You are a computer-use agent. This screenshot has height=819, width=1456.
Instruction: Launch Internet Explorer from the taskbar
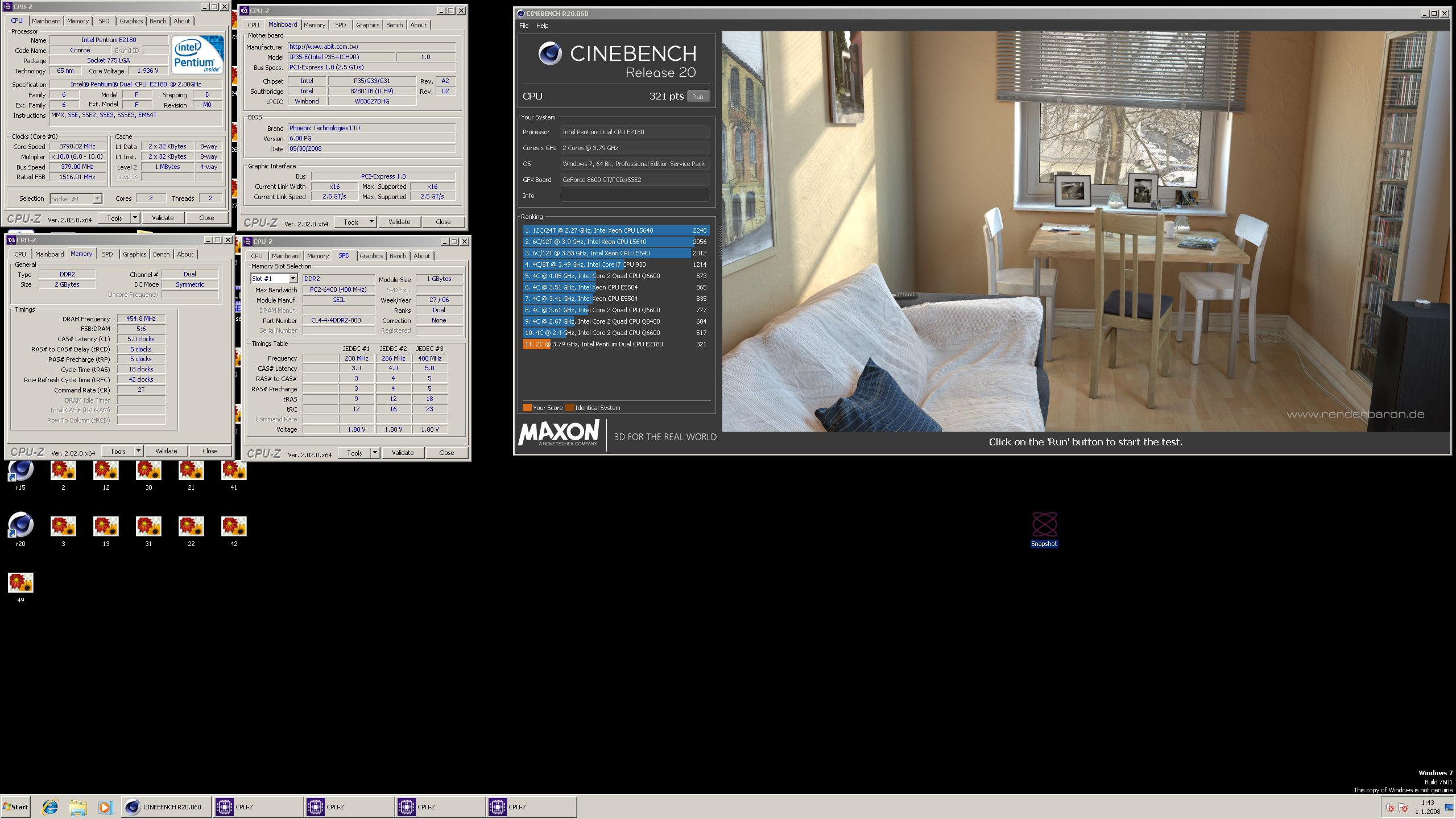pos(50,806)
